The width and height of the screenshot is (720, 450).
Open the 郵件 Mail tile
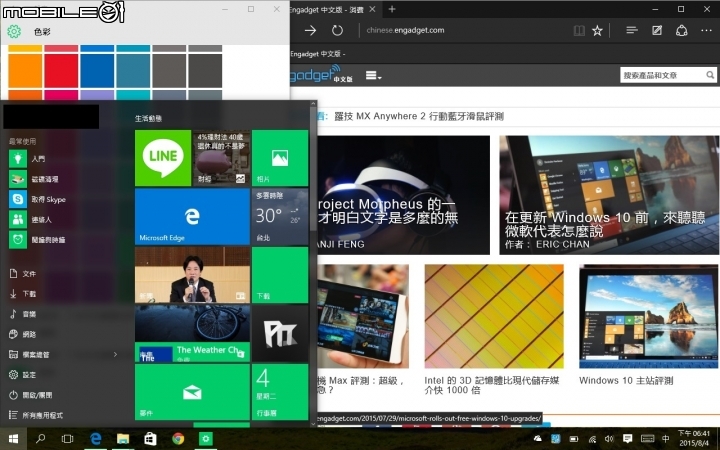(192, 392)
